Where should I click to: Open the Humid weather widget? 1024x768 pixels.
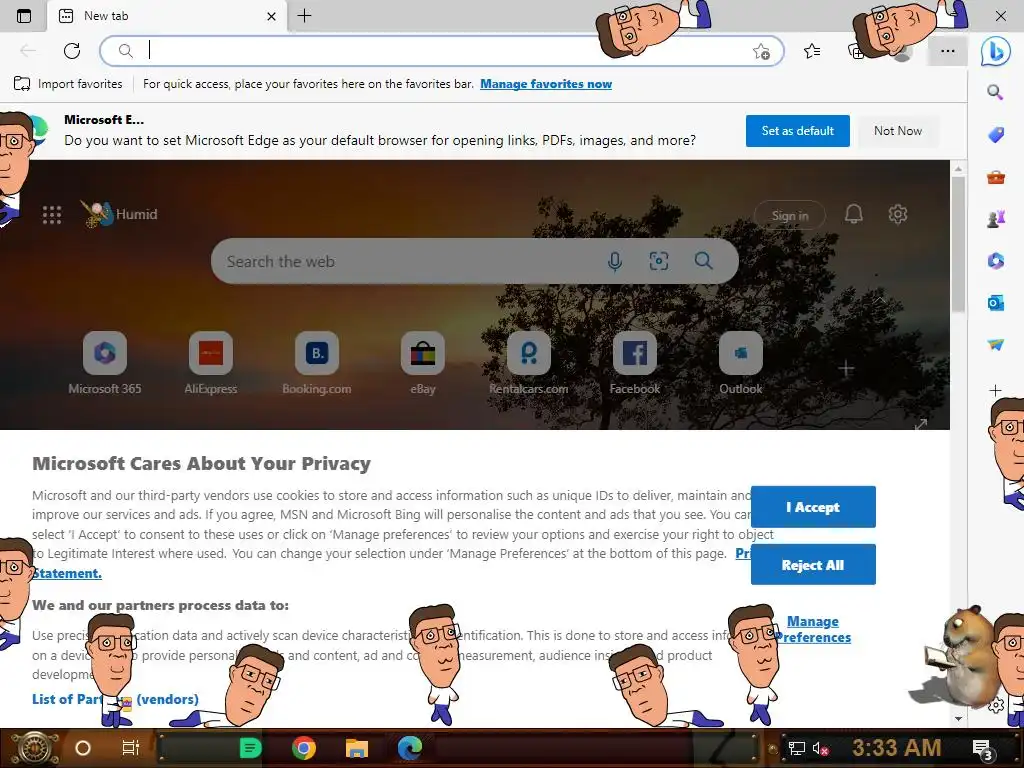tap(120, 214)
